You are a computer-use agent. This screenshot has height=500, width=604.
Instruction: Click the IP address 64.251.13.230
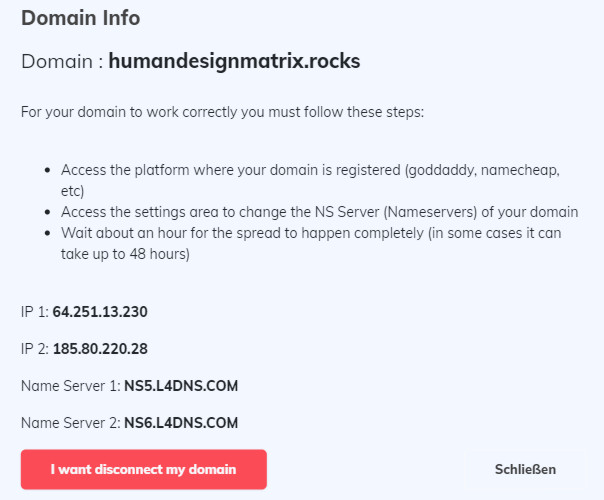pyautogui.click(x=100, y=312)
